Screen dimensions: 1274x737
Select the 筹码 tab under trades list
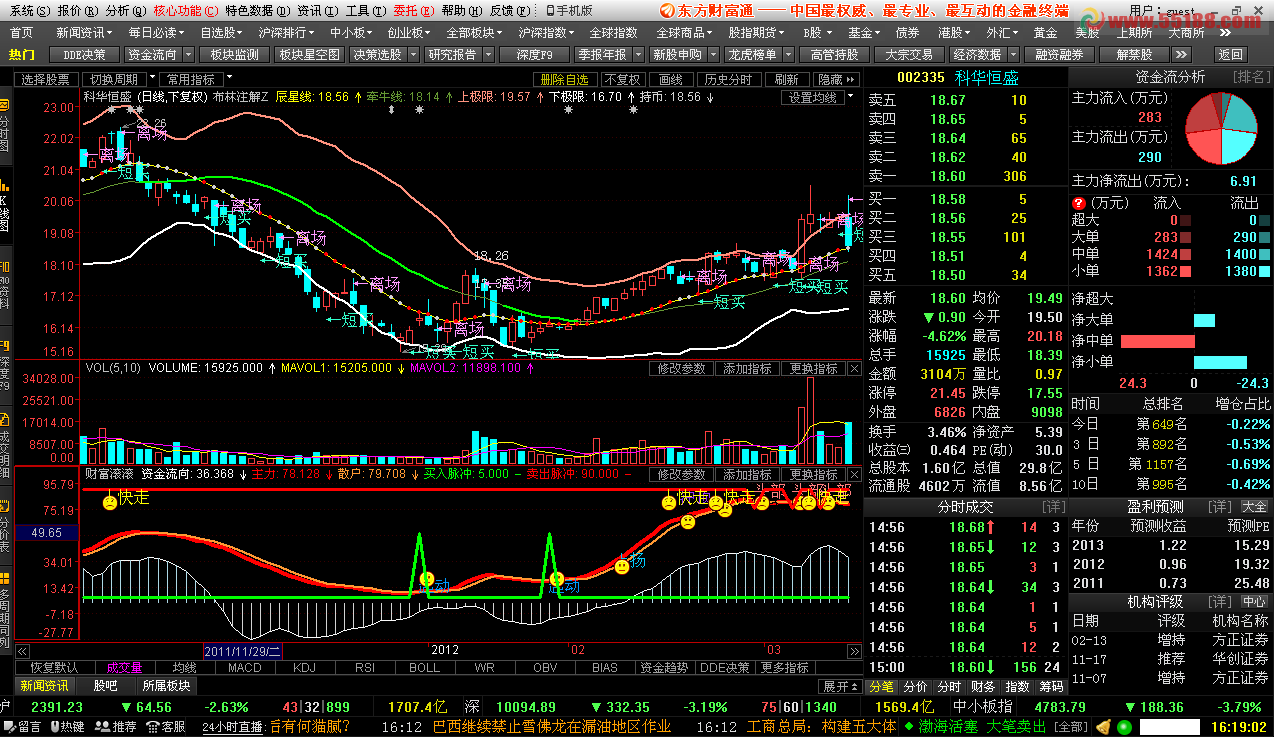pyautogui.click(x=1051, y=687)
